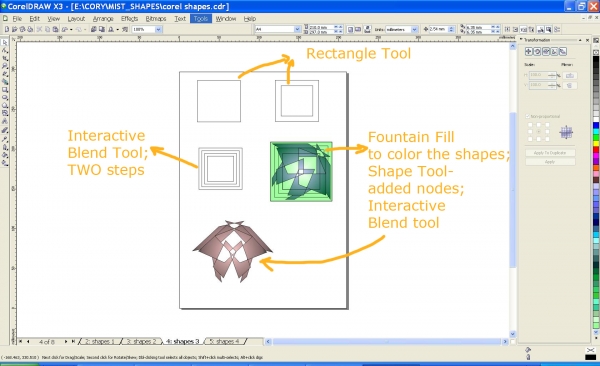Click the Open file icon

pyautogui.click(x=15, y=29)
